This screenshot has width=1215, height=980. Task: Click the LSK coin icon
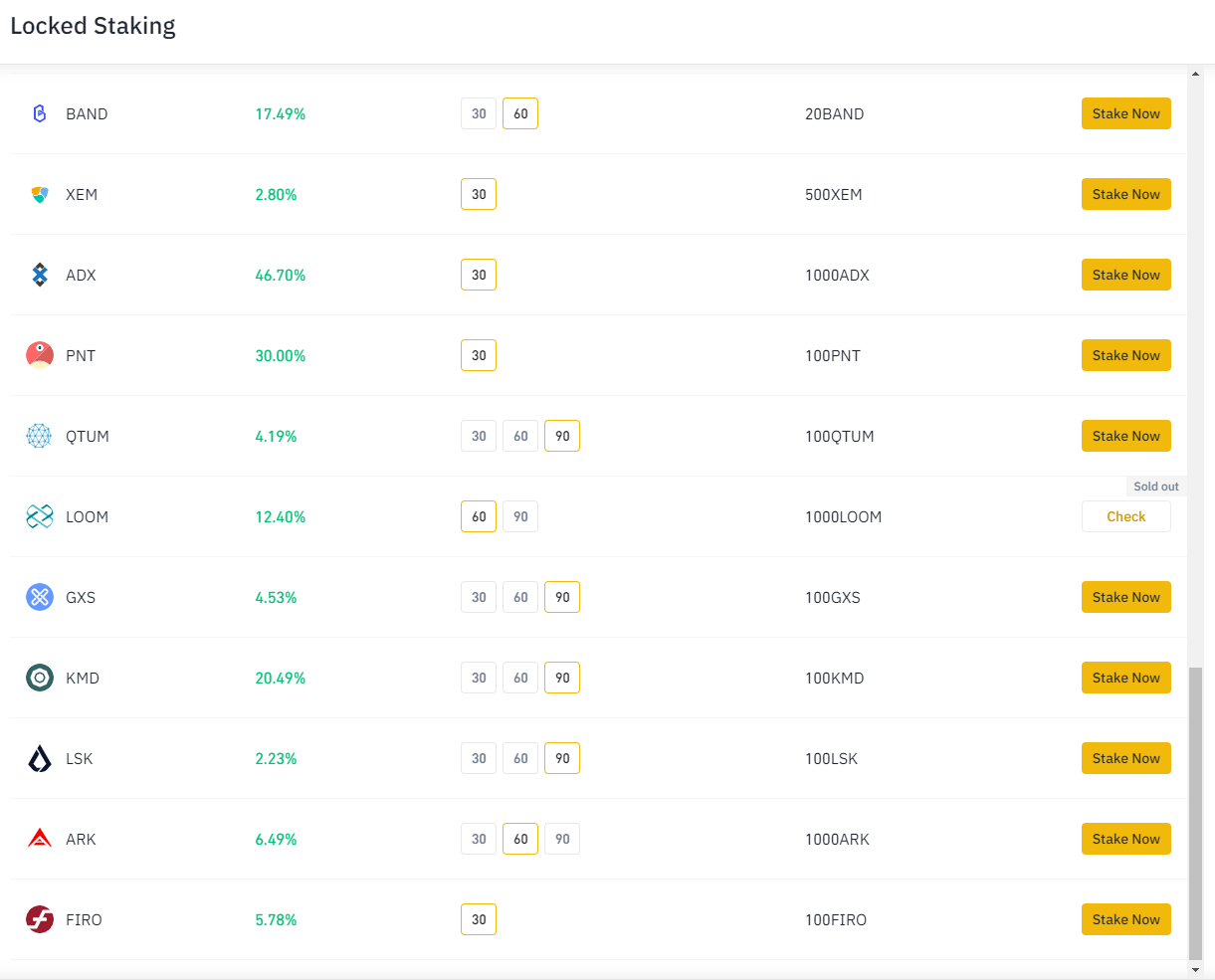coord(40,758)
